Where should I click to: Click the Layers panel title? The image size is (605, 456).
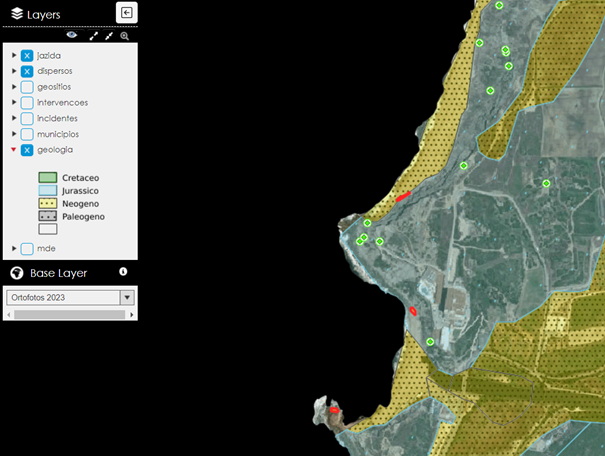point(44,15)
